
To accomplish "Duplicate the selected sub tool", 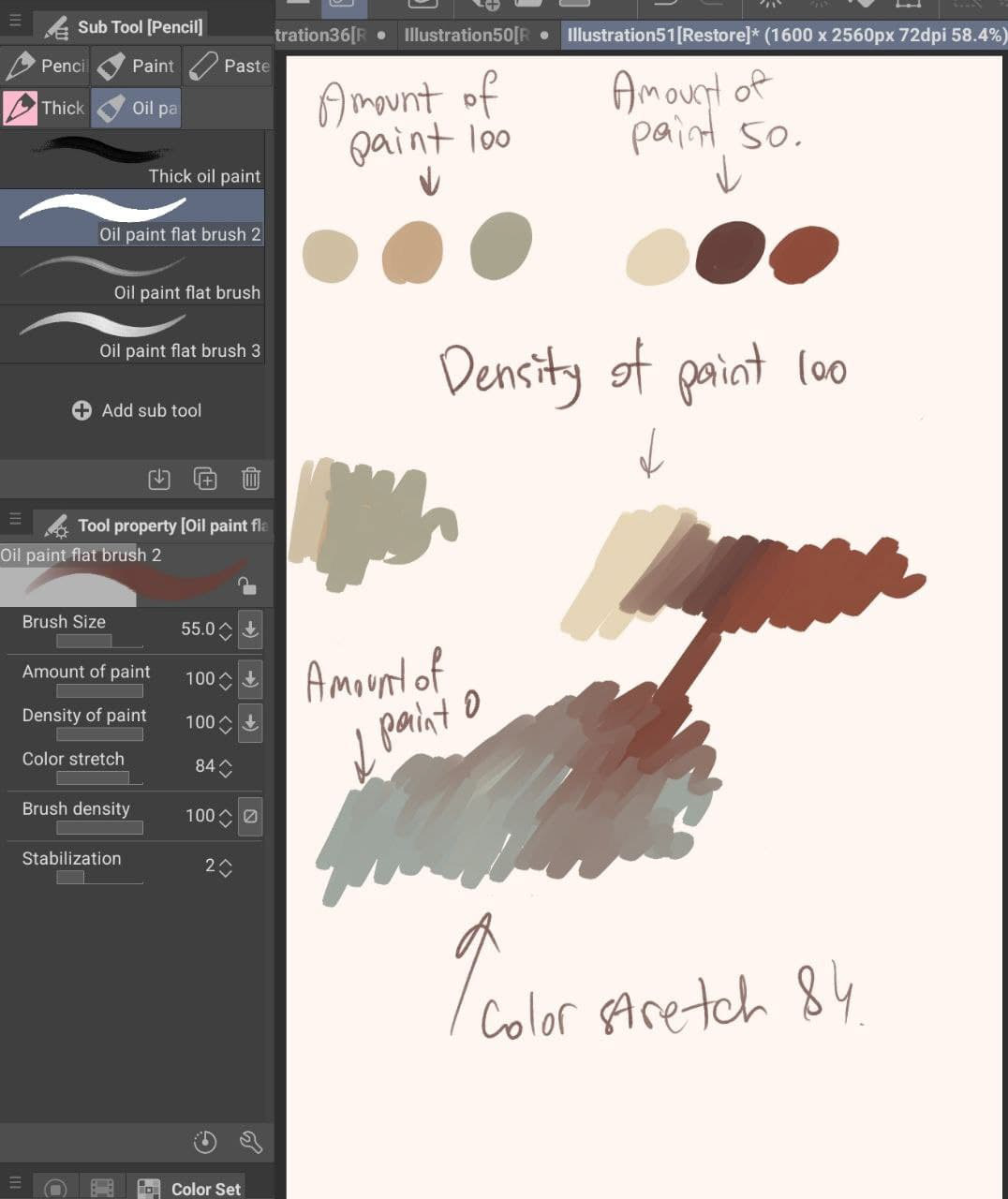I will pos(205,479).
